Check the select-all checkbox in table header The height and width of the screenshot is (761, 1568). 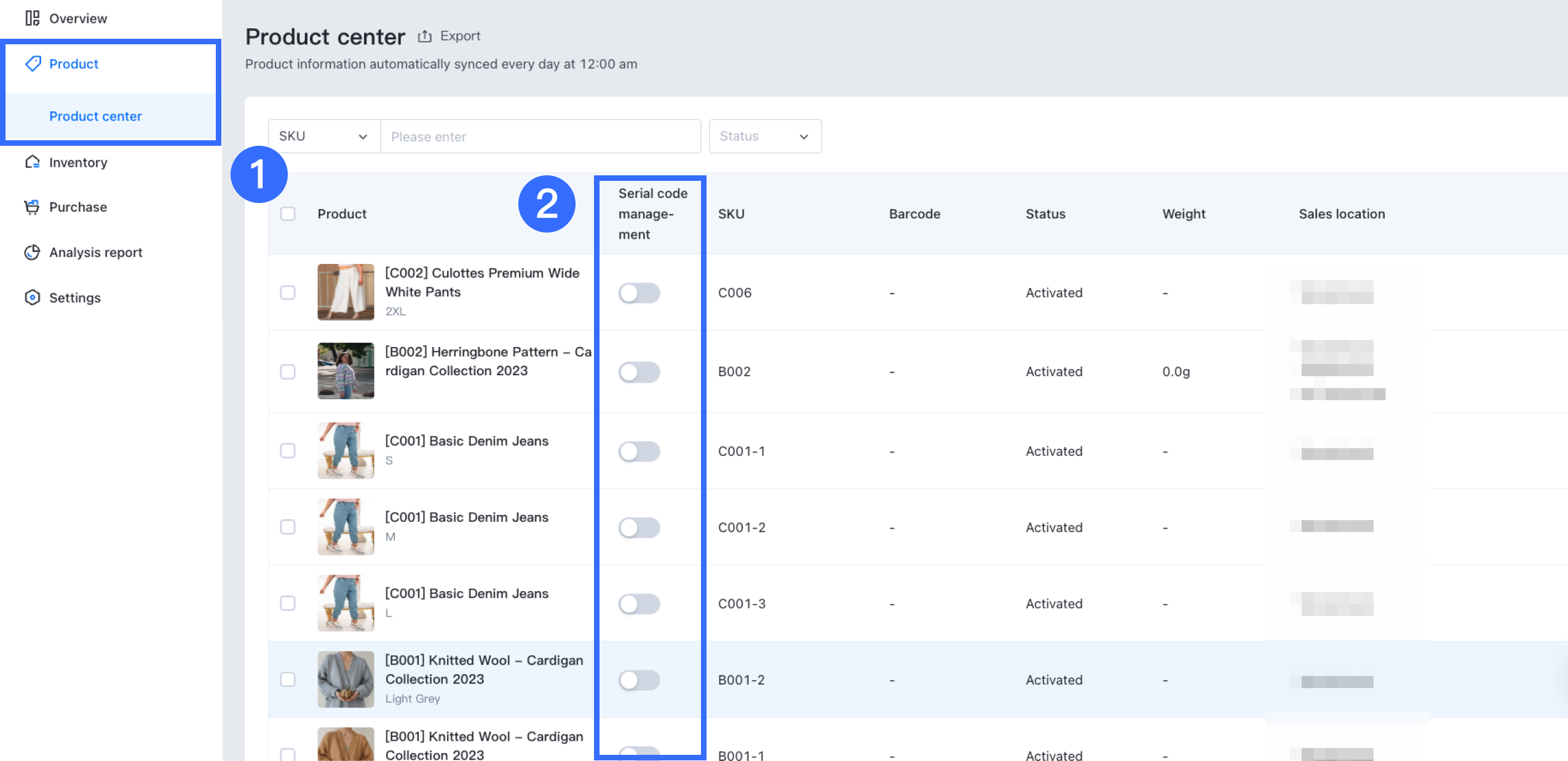[x=288, y=214]
